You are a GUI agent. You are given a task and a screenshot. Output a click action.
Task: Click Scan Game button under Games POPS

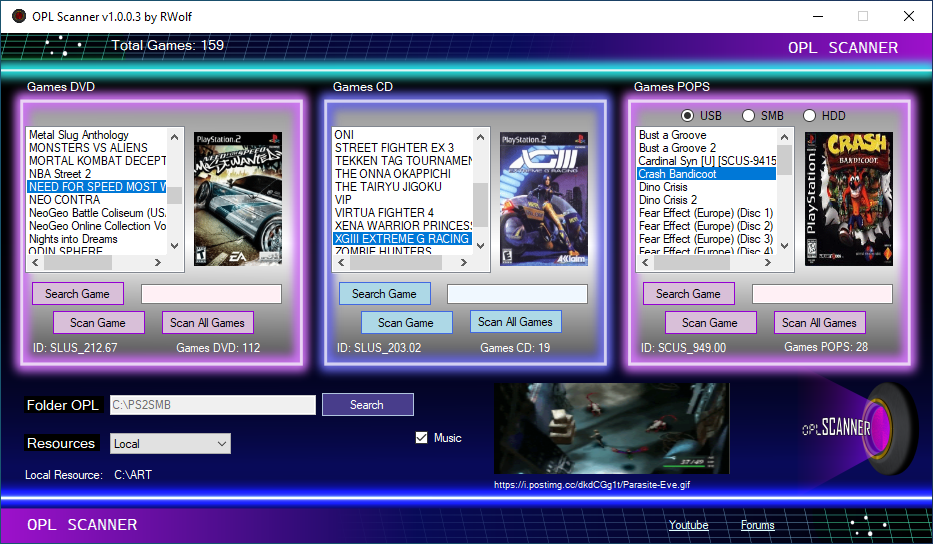click(x=710, y=323)
